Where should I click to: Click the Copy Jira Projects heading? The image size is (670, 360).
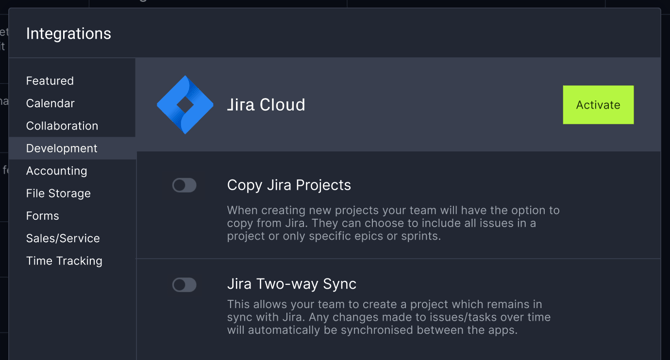pos(289,185)
